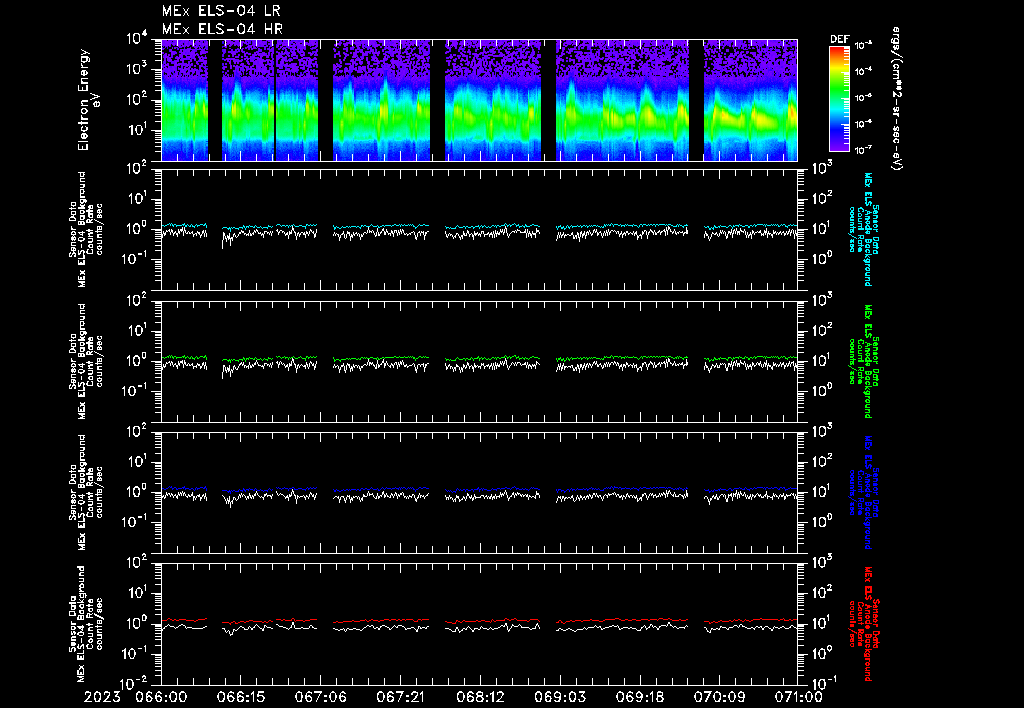This screenshot has height=708, width=1024.
Task: Click the red background count rate plot
Action: (479, 623)
